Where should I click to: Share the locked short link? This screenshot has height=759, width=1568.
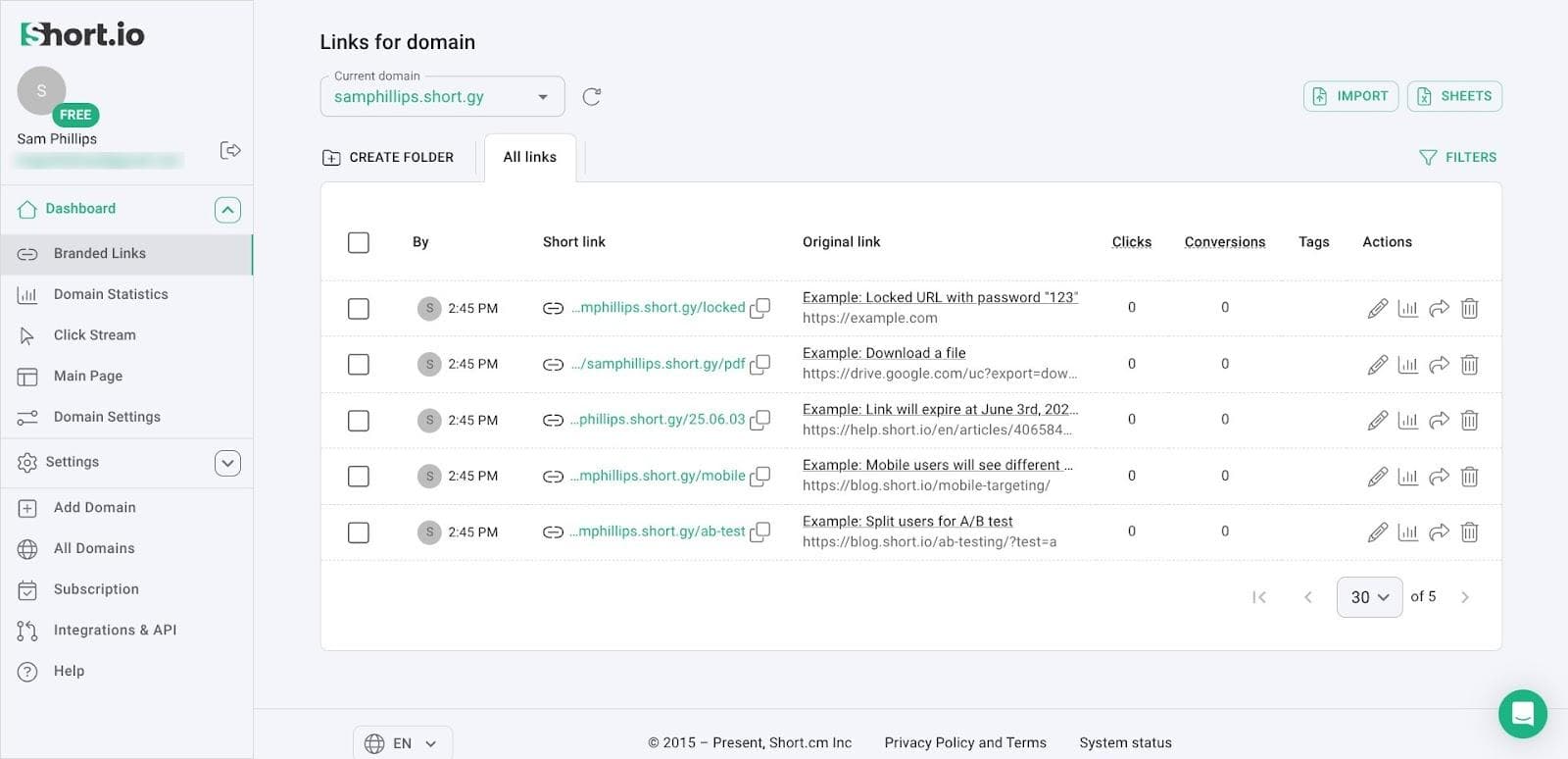(x=1439, y=308)
